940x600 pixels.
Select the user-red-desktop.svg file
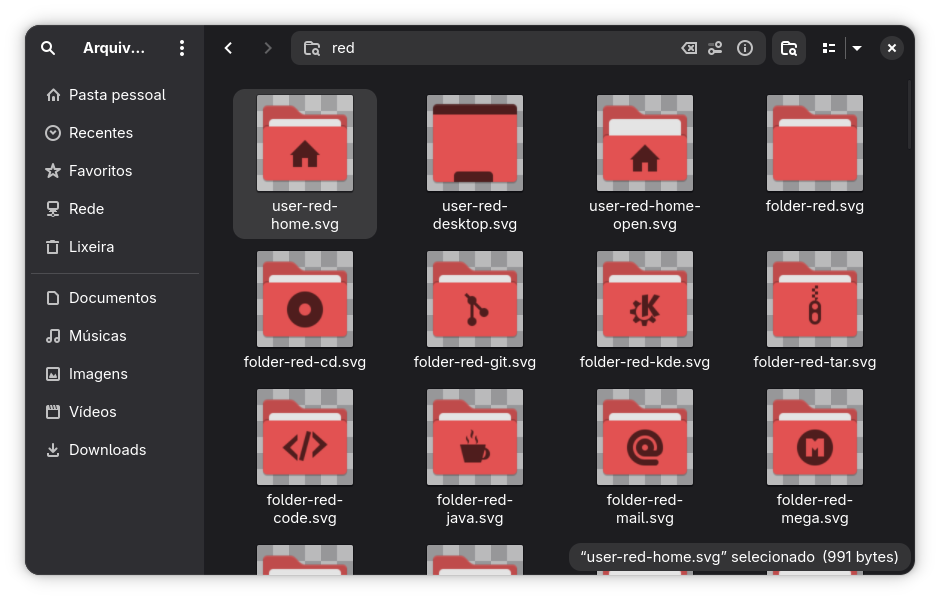point(475,143)
